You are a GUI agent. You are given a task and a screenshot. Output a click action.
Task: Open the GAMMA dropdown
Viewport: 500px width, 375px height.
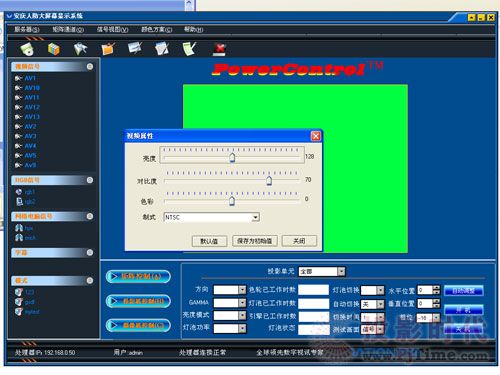(x=242, y=303)
